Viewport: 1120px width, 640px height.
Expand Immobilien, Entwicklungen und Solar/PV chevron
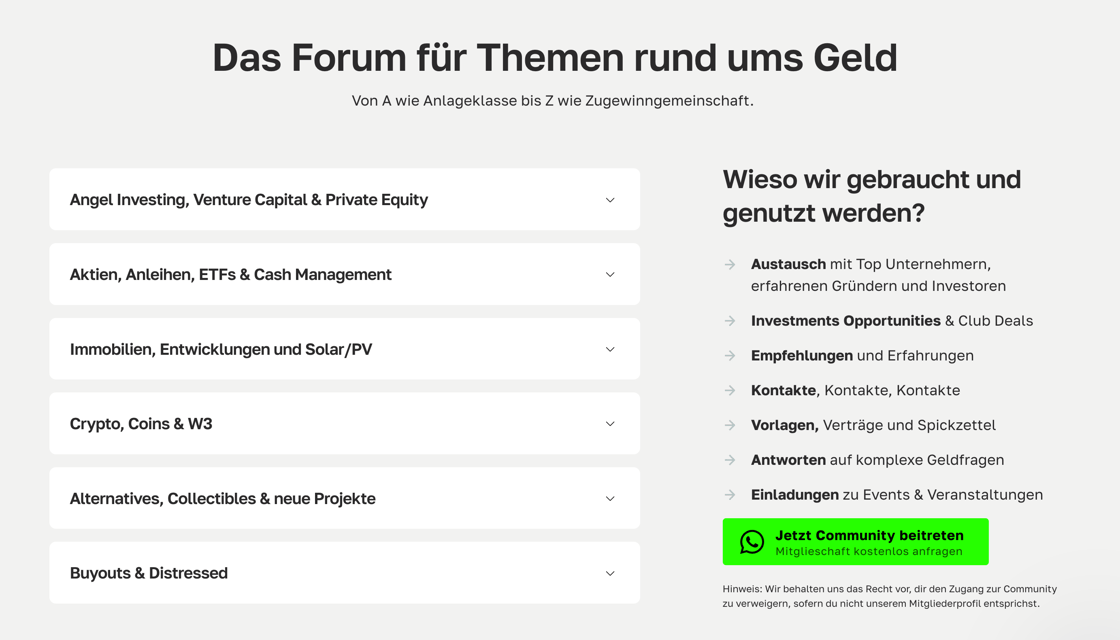(610, 350)
